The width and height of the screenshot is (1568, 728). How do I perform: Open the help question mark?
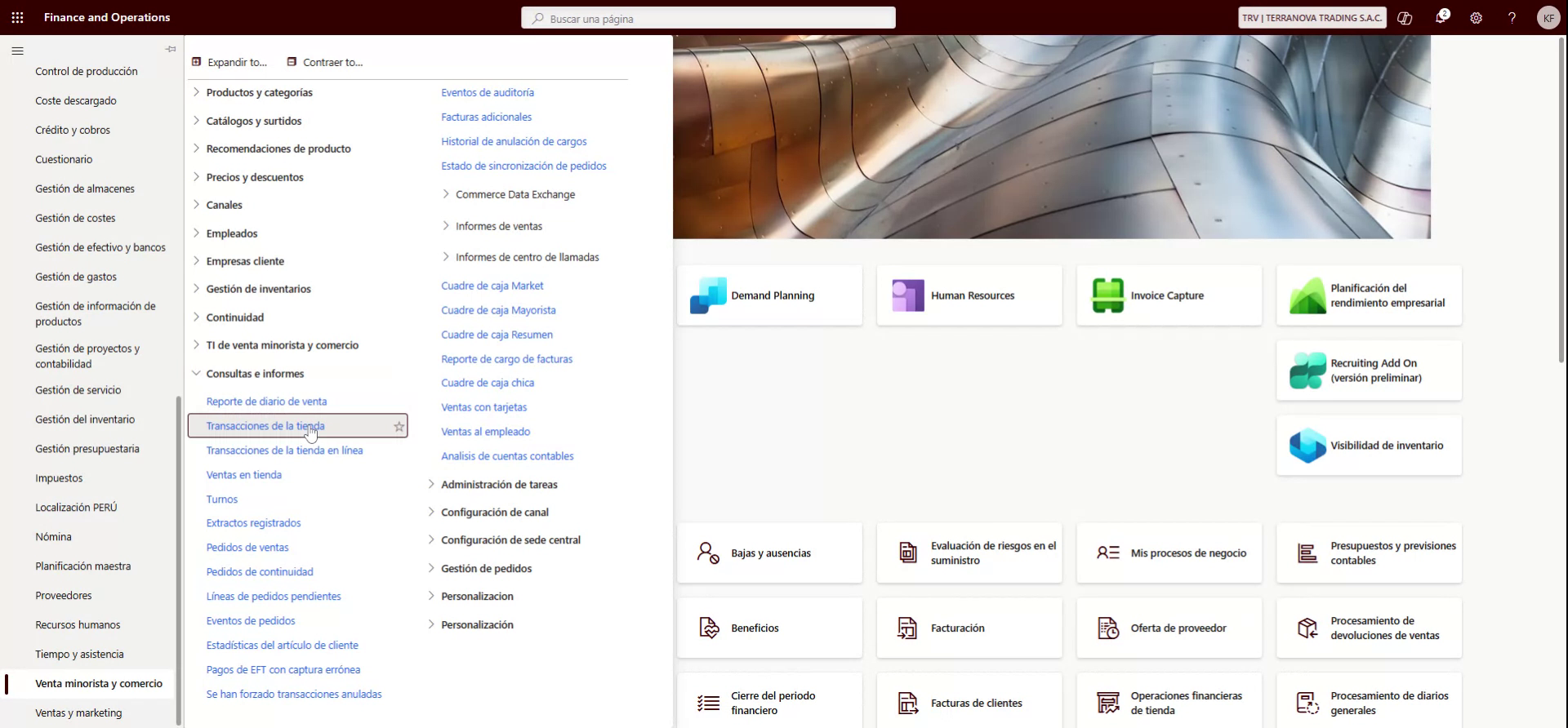click(1512, 18)
